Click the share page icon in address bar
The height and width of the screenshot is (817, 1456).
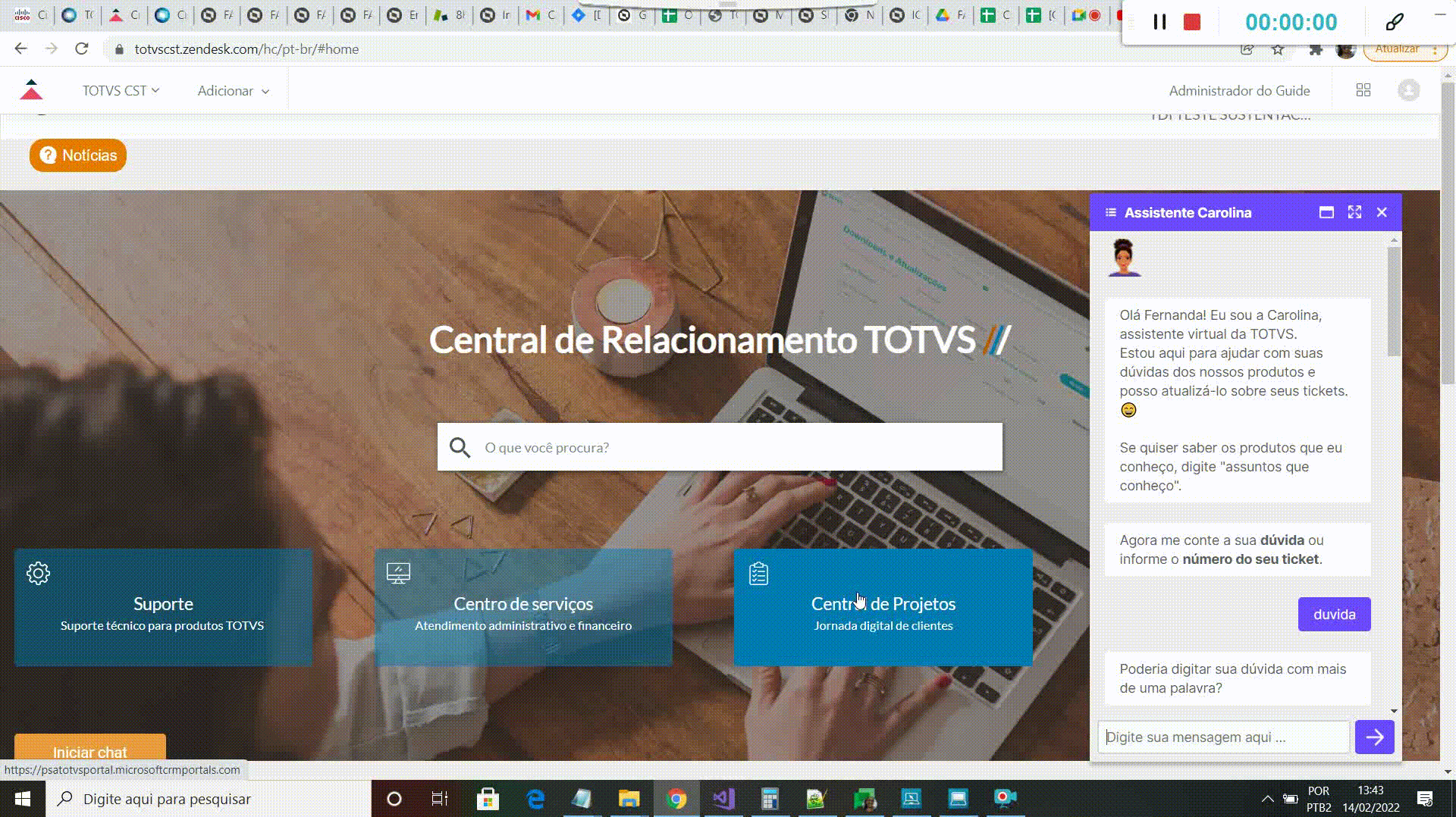point(1247,49)
